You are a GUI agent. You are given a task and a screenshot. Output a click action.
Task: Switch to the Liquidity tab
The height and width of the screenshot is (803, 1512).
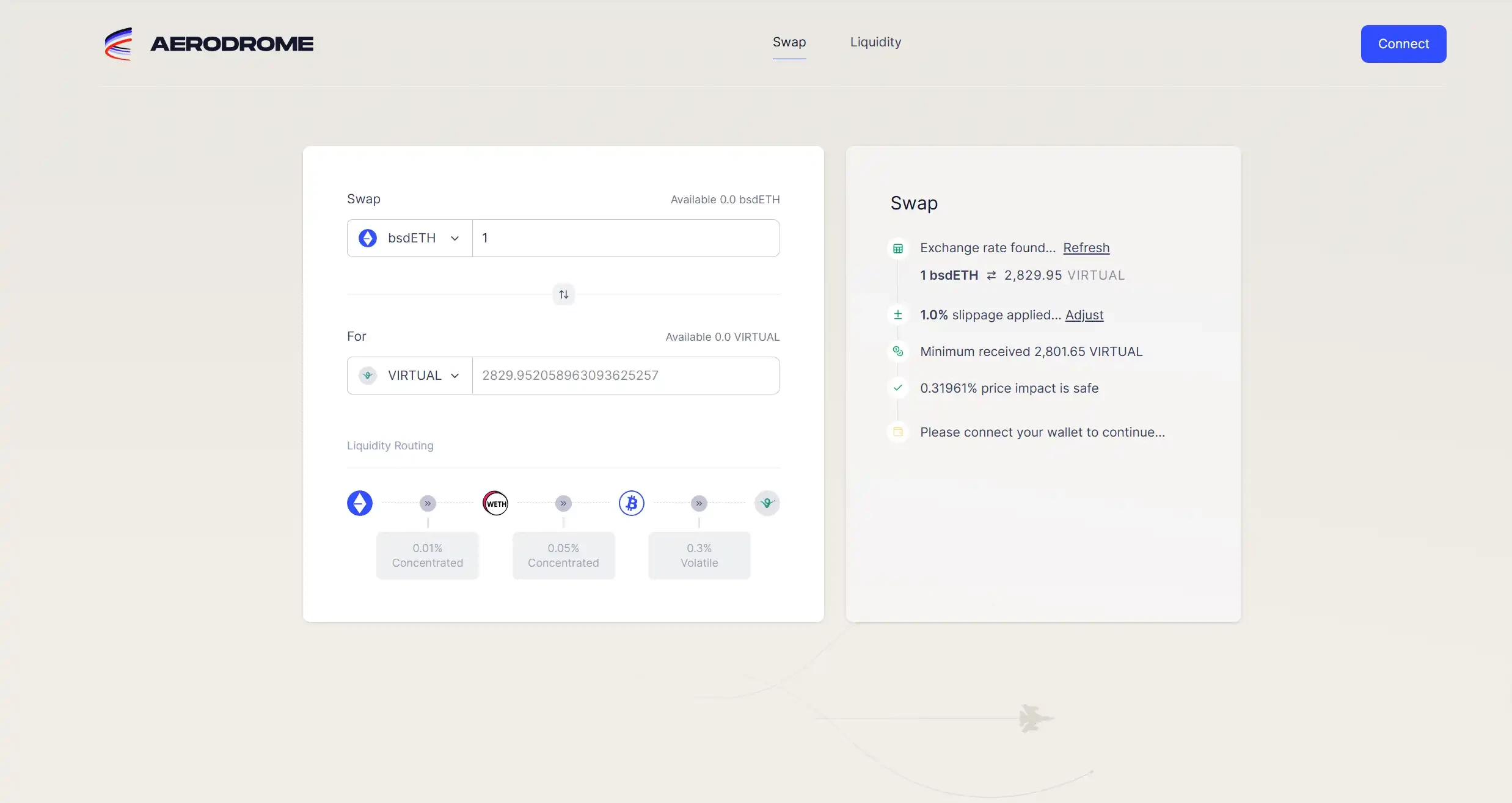[x=875, y=42]
